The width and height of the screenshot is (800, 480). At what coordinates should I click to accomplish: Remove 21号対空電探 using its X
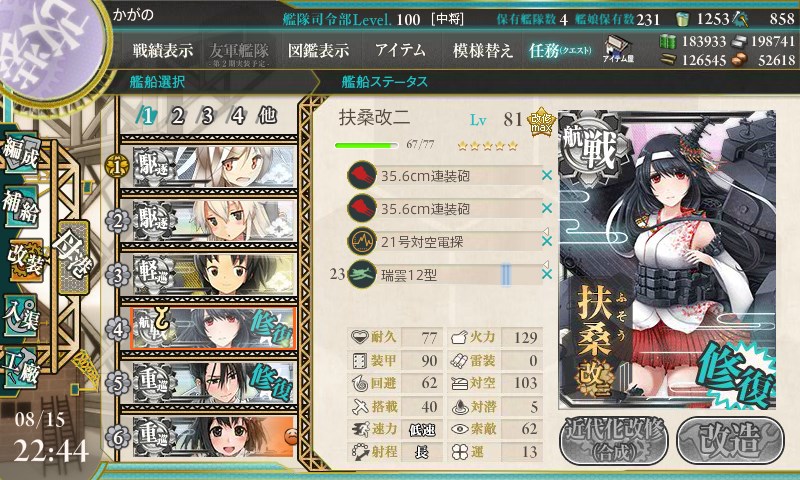coord(546,241)
